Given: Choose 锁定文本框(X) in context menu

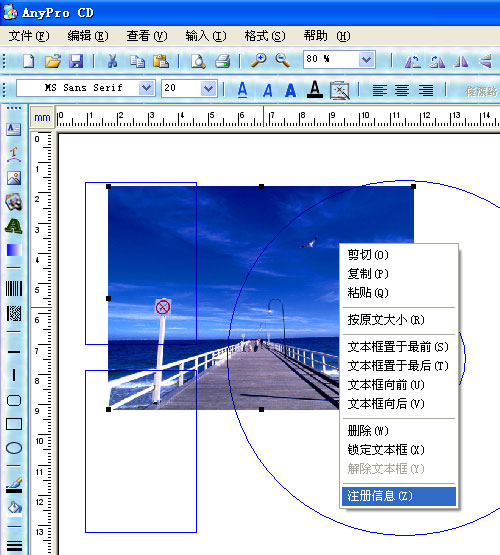Looking at the screenshot, I should coord(399,450).
